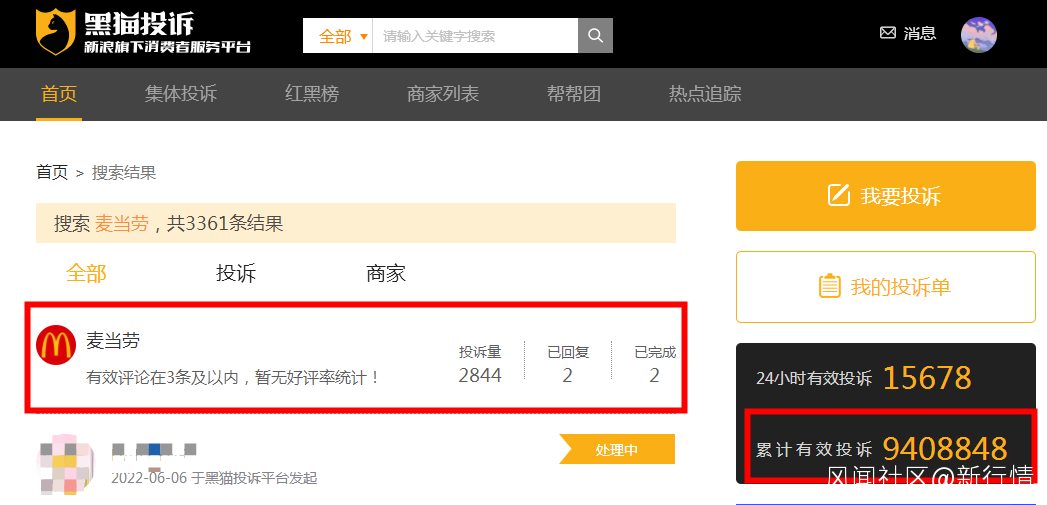This screenshot has height=505, width=1047.
Task: Click 搜索结果 breadcrumb text
Action: coord(124,173)
